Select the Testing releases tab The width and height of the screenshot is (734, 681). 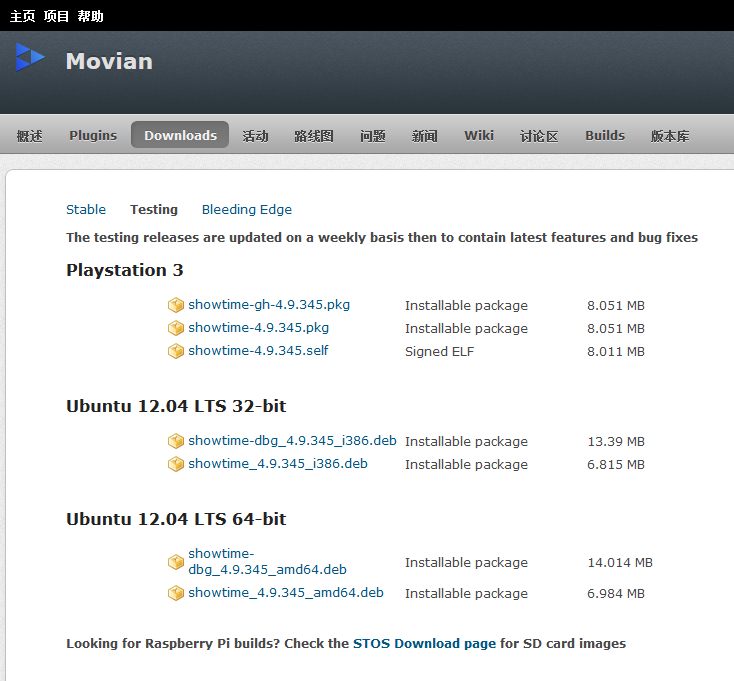[x=154, y=209]
